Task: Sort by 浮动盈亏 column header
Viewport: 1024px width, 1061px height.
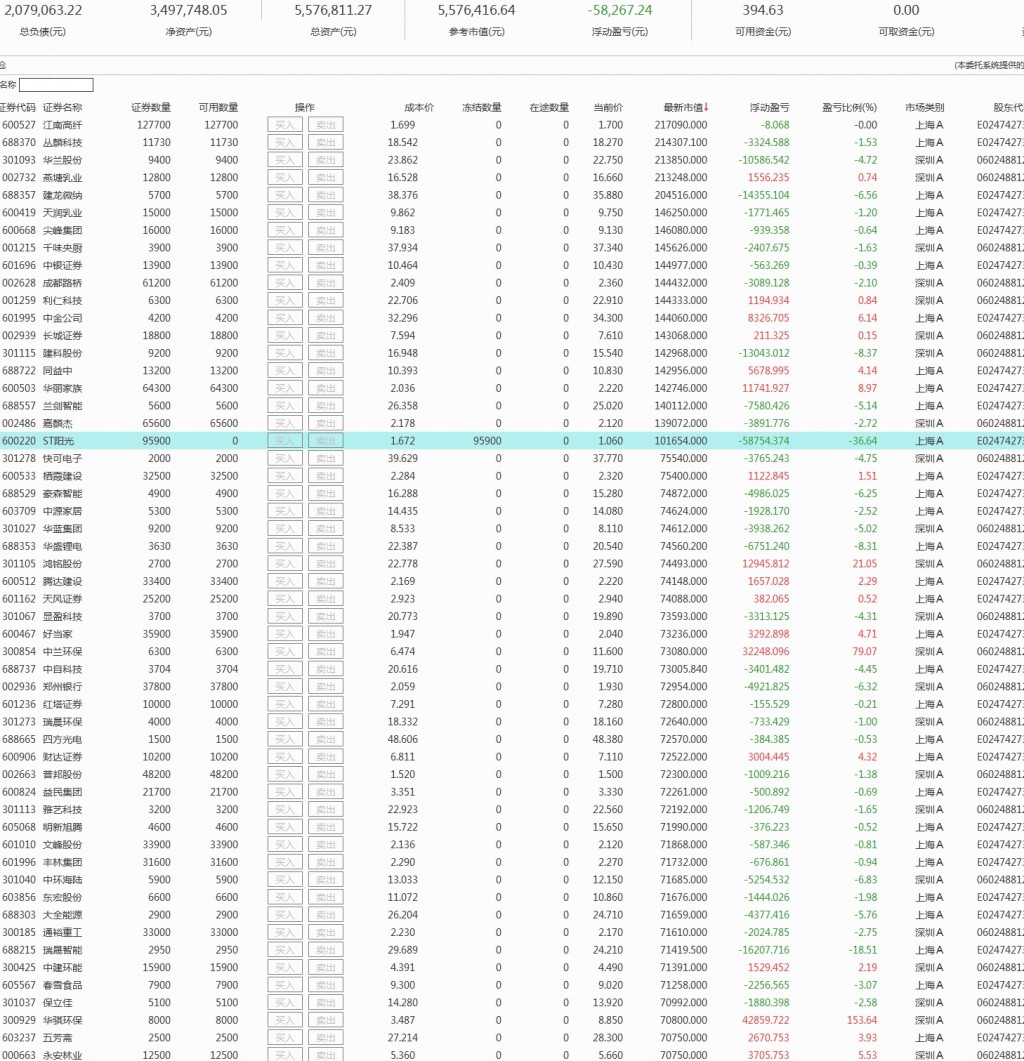Action: 769,108
